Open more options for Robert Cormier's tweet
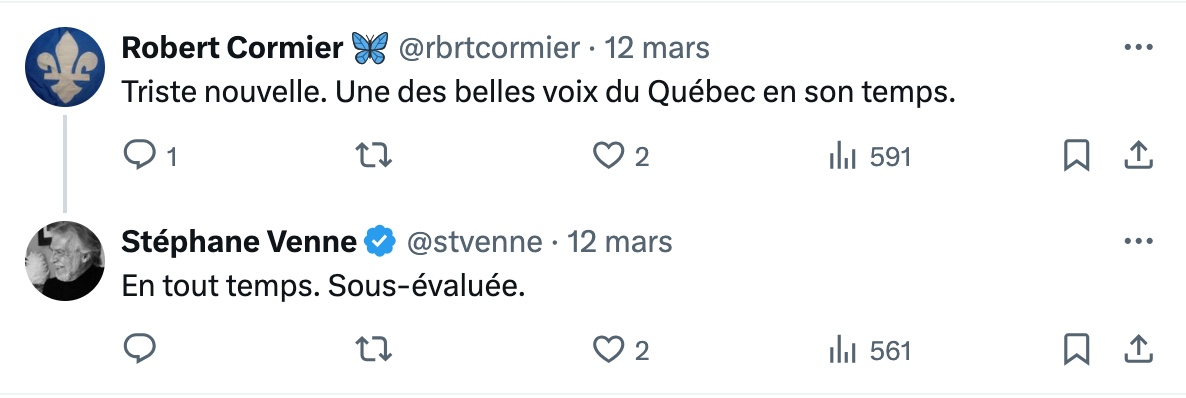1186x398 pixels. 1138,48
